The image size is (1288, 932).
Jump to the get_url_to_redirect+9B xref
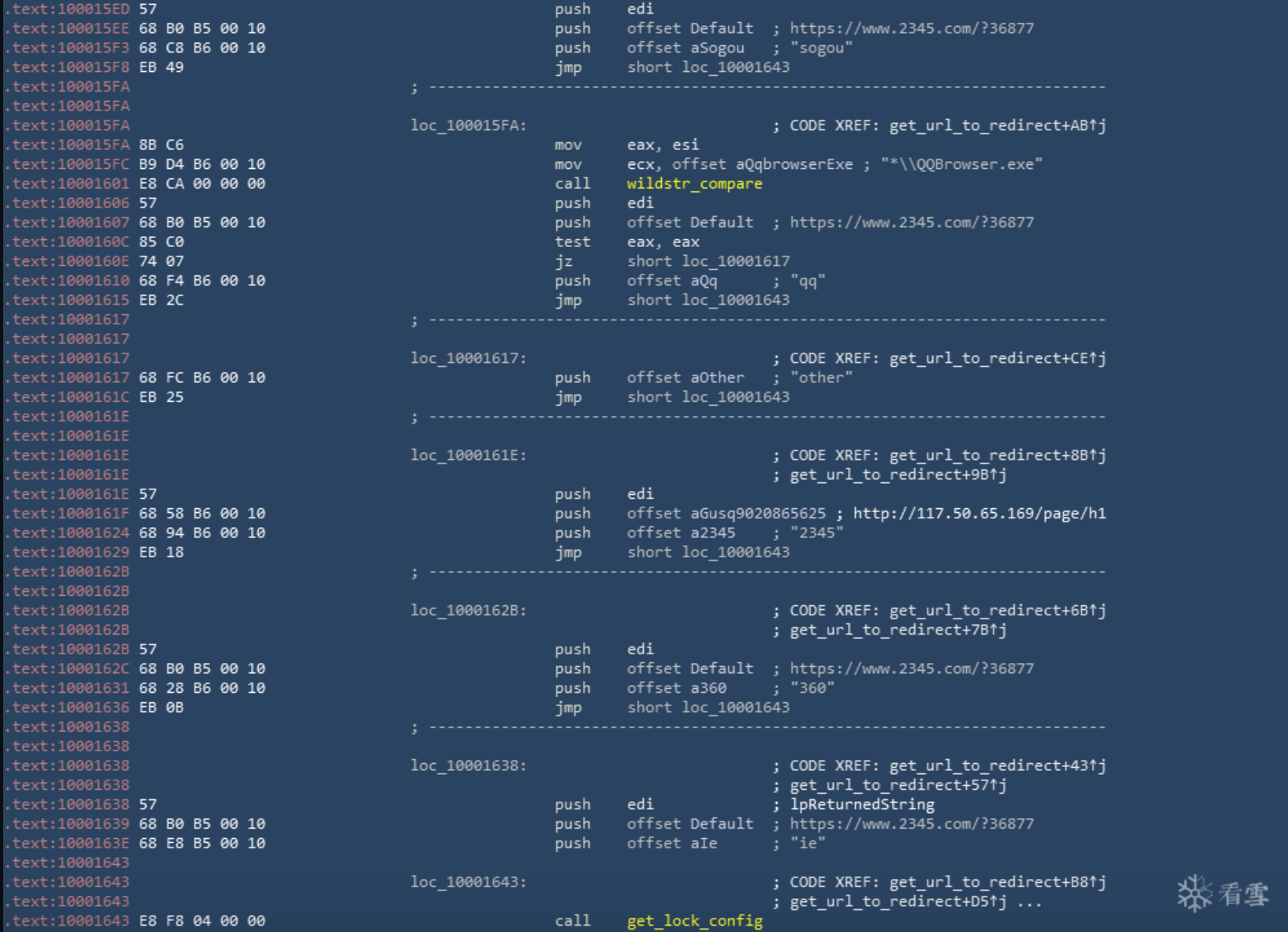[x=898, y=475]
